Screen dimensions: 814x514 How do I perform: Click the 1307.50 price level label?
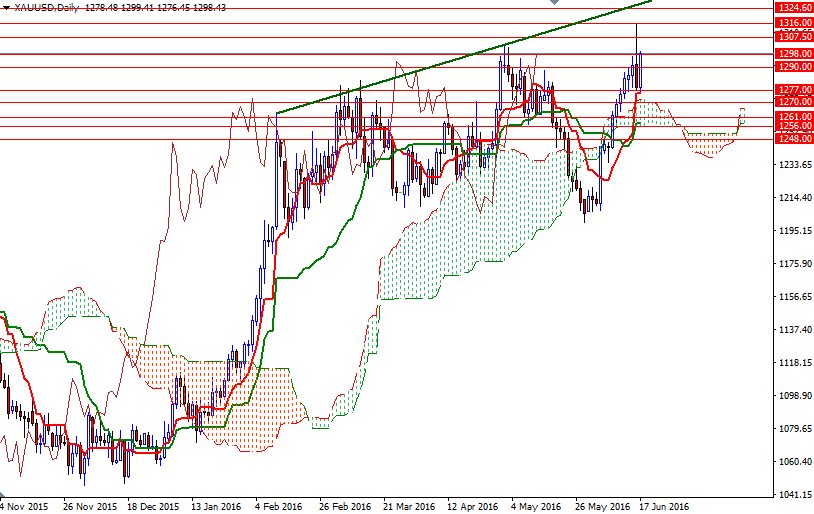(793, 37)
